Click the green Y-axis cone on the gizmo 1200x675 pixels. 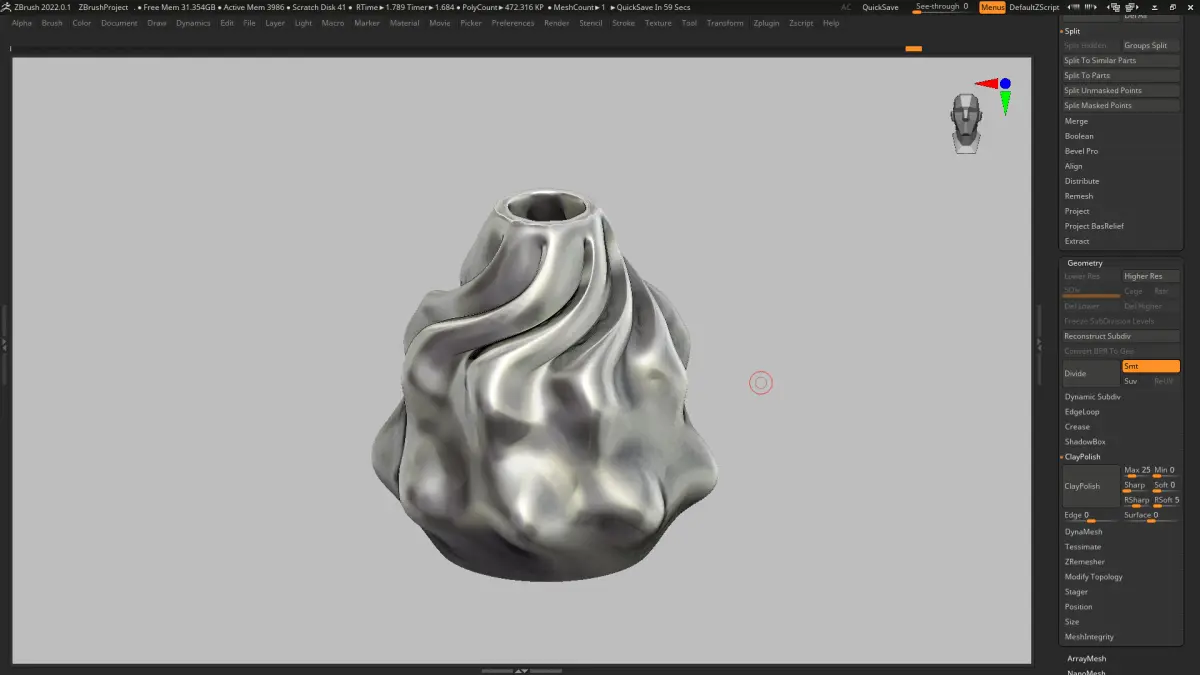[x=1005, y=102]
